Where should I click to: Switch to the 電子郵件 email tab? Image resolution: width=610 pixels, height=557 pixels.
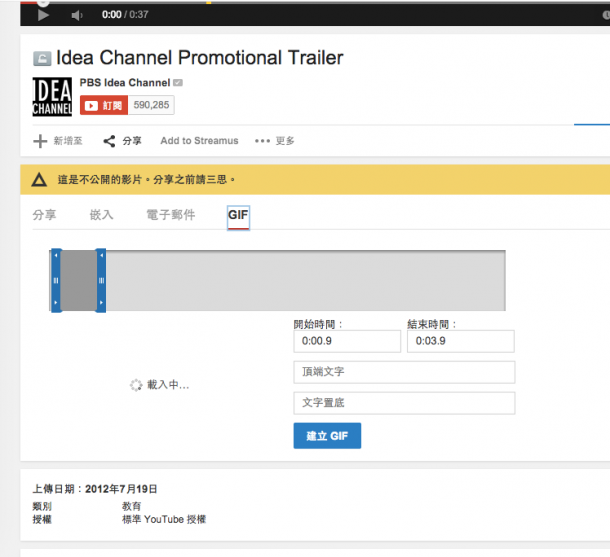click(x=171, y=215)
